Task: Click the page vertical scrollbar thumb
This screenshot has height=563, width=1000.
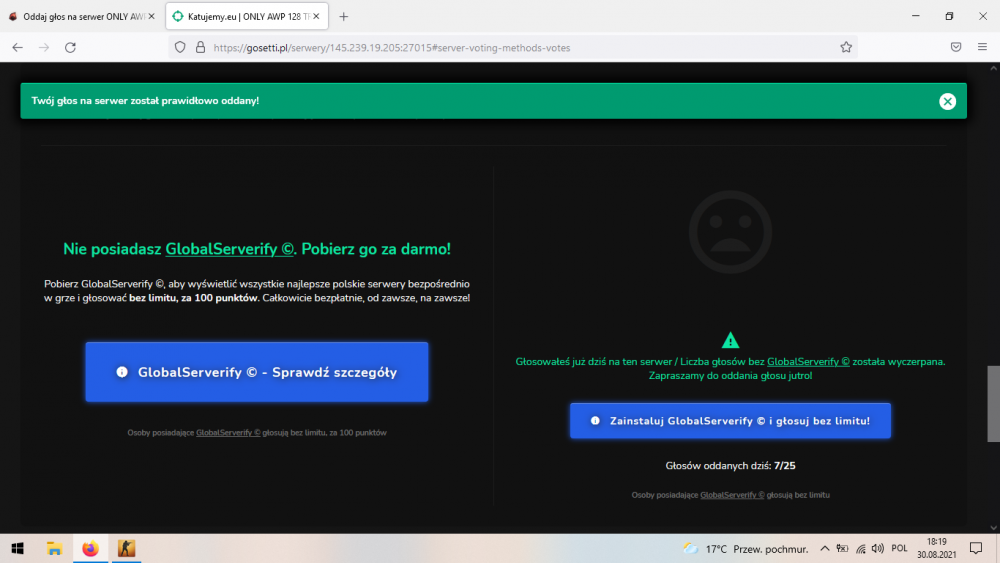Action: pos(994,404)
